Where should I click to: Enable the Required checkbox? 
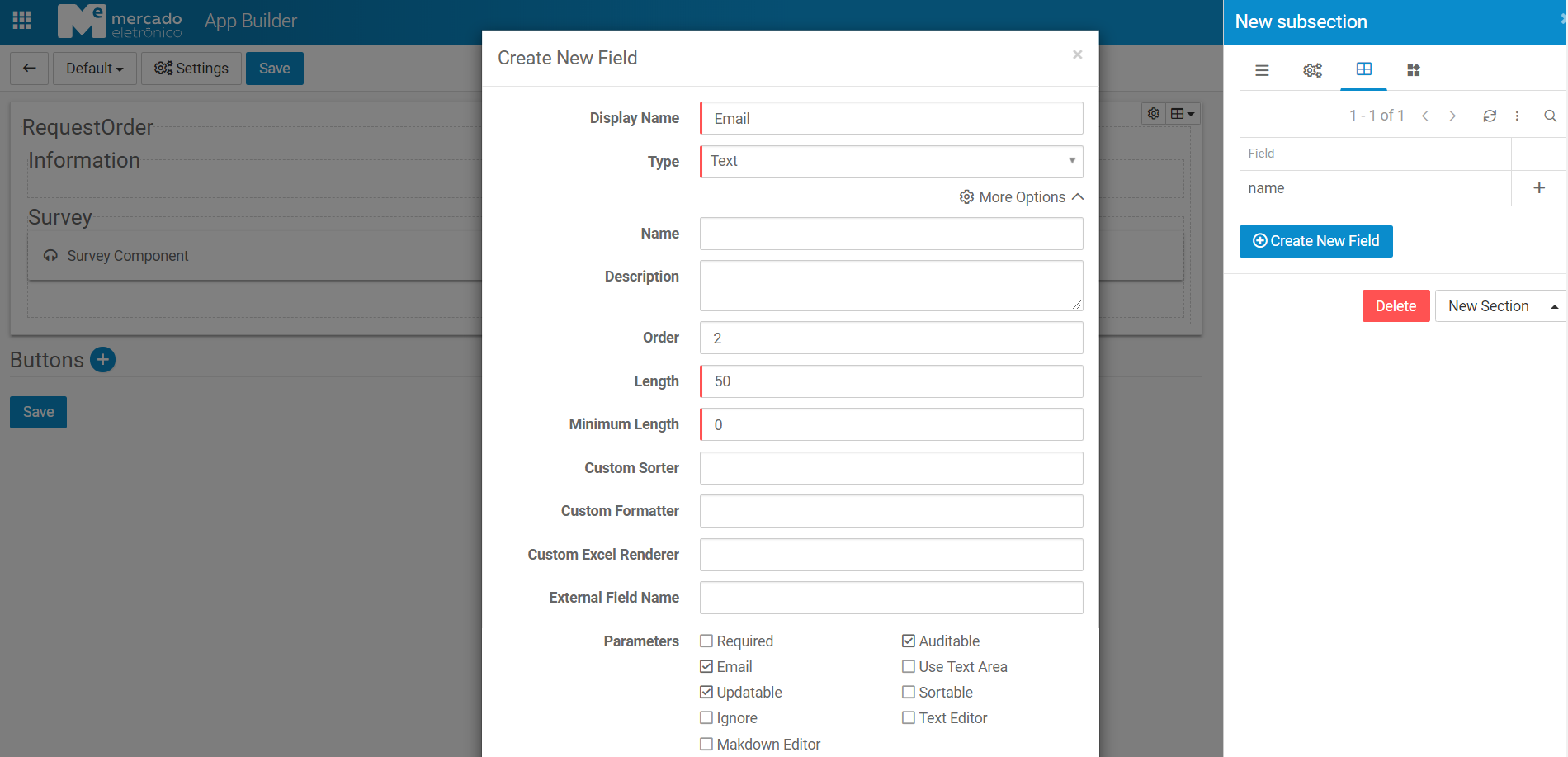(706, 641)
